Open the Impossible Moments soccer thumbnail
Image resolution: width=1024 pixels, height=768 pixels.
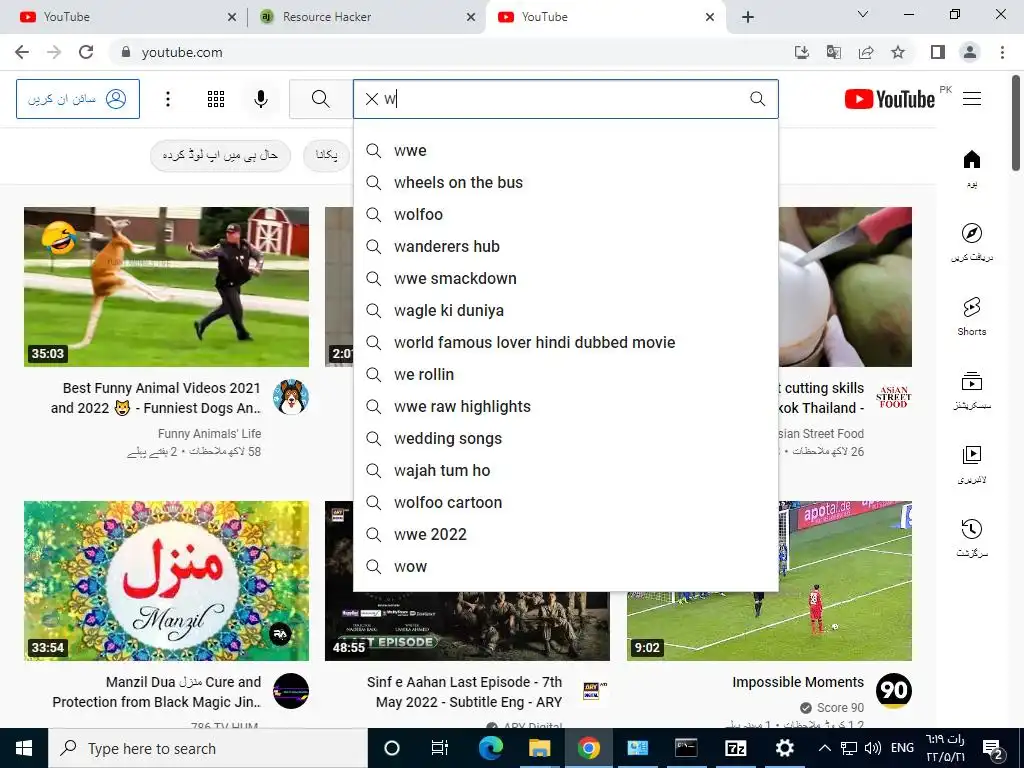(x=769, y=581)
